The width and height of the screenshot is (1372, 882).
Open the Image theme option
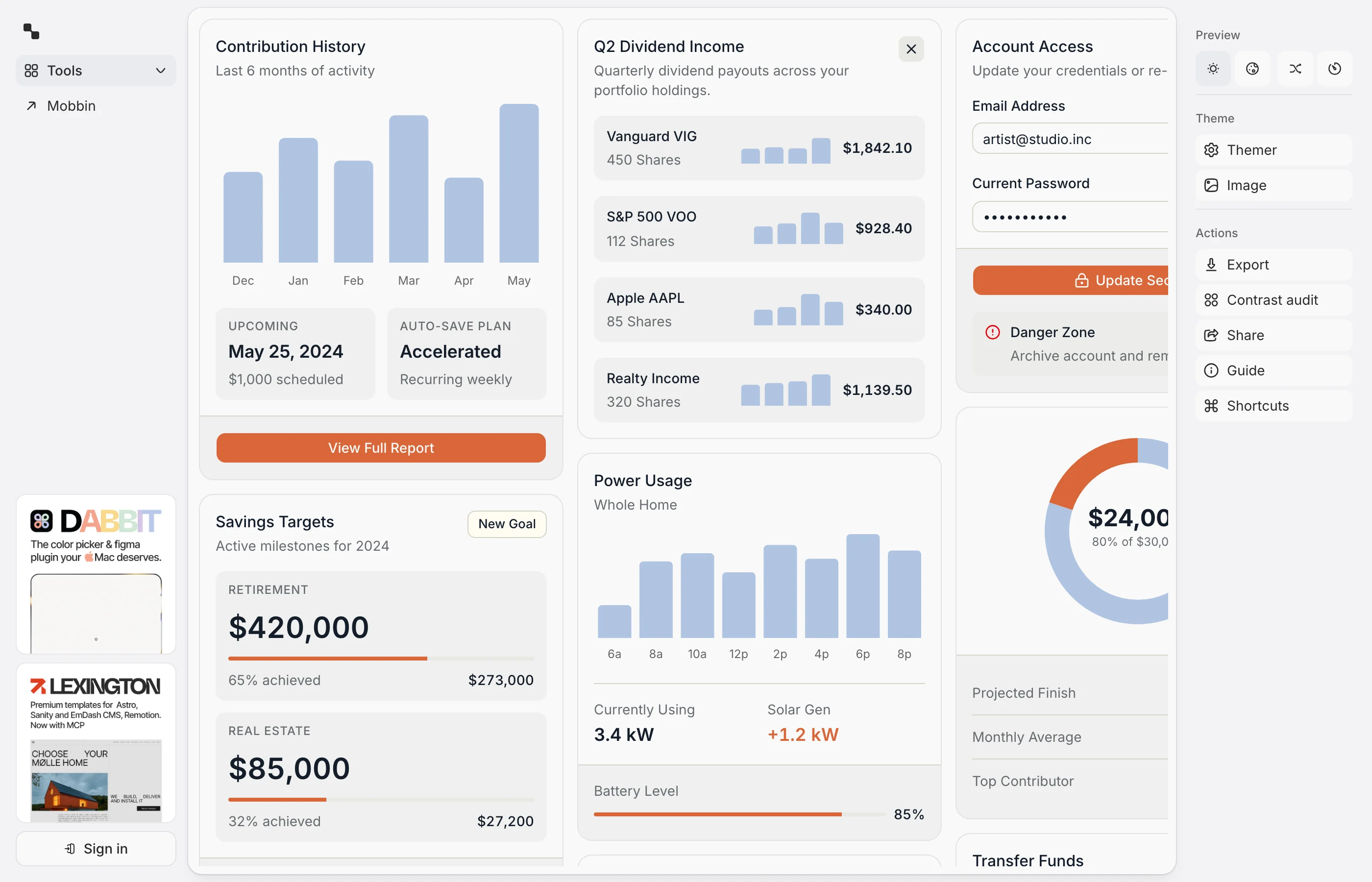tap(1274, 185)
